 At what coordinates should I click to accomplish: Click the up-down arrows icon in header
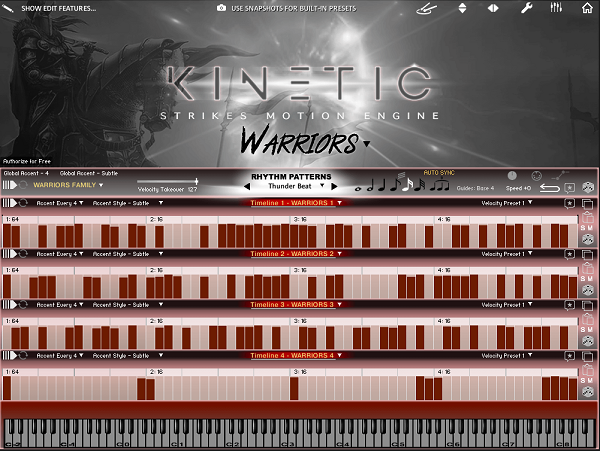(462, 8)
